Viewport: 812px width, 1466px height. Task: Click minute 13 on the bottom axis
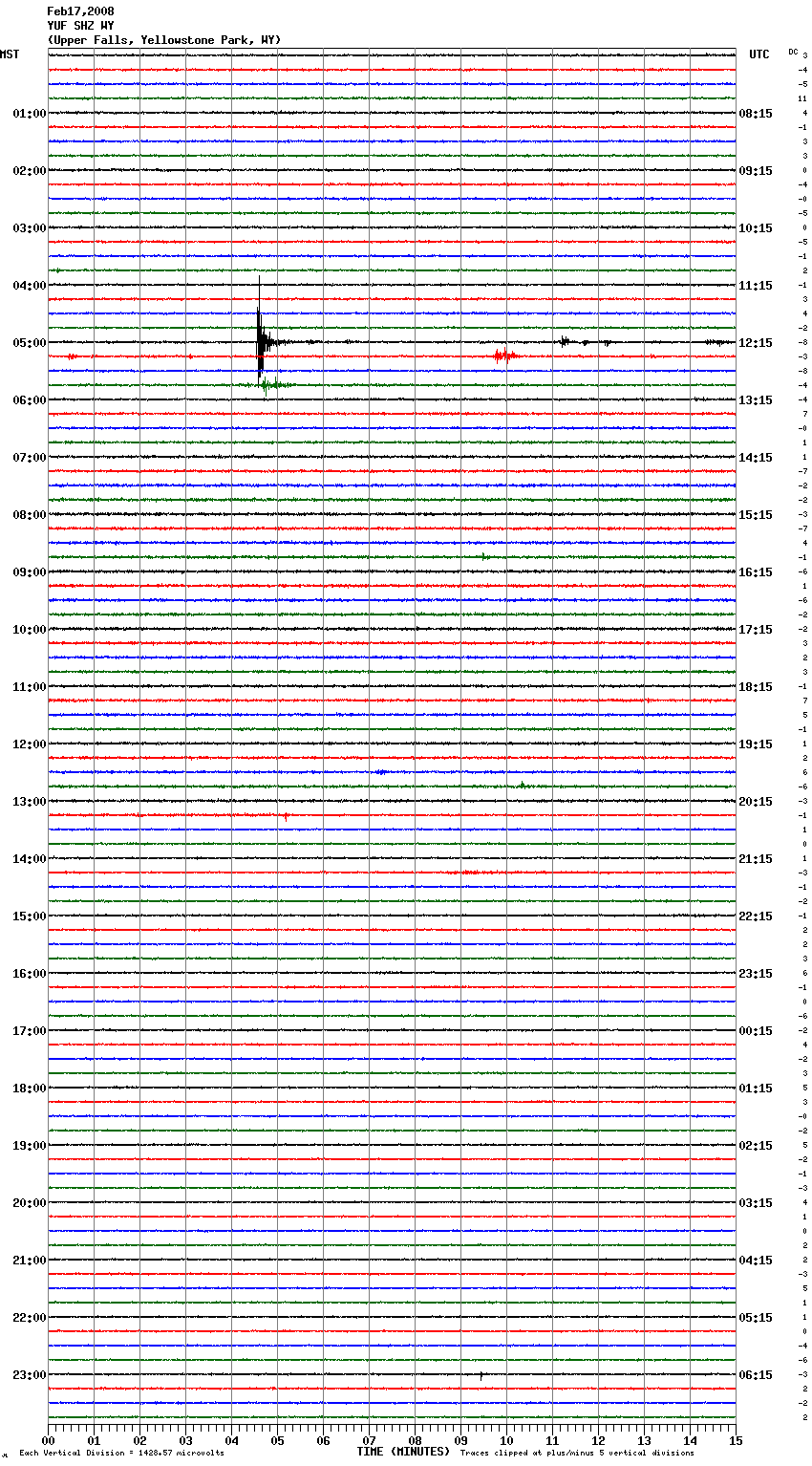point(645,1441)
